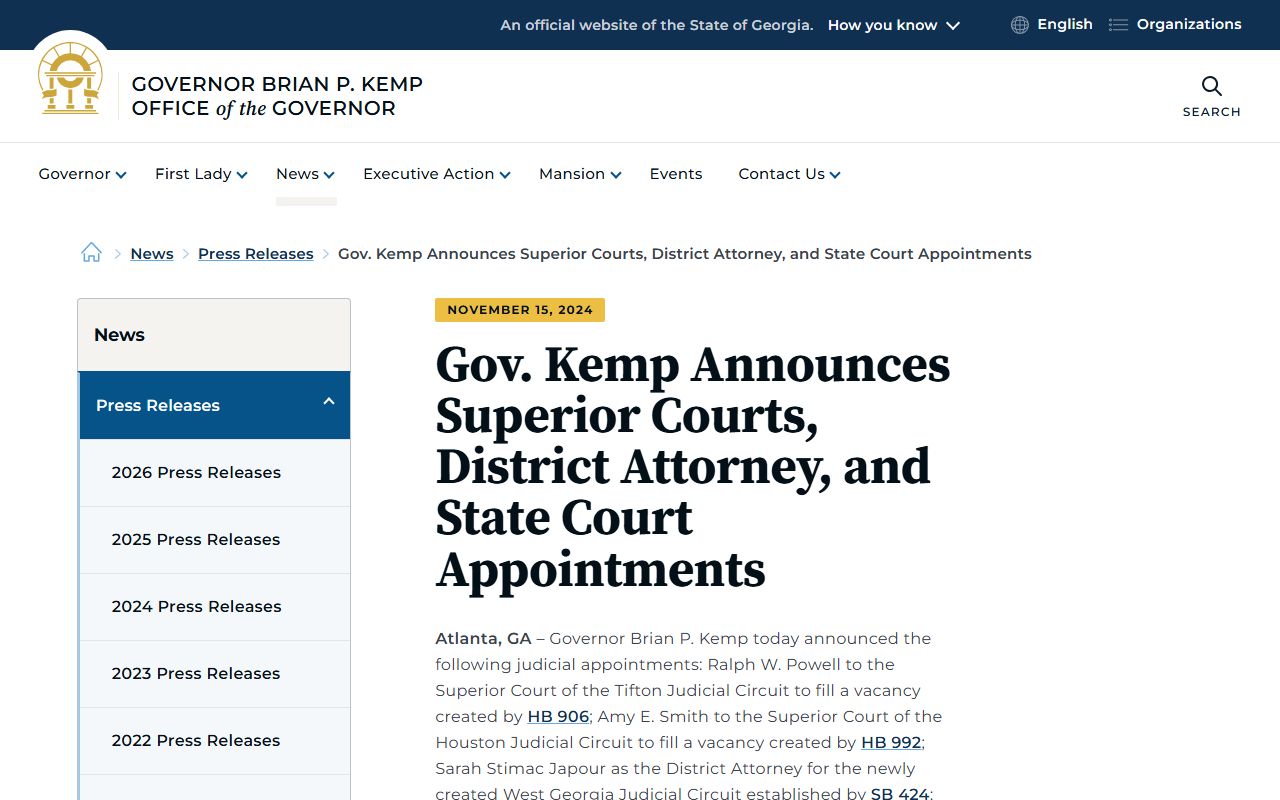Open the search magnifier icon
The width and height of the screenshot is (1280, 800).
(1211, 86)
